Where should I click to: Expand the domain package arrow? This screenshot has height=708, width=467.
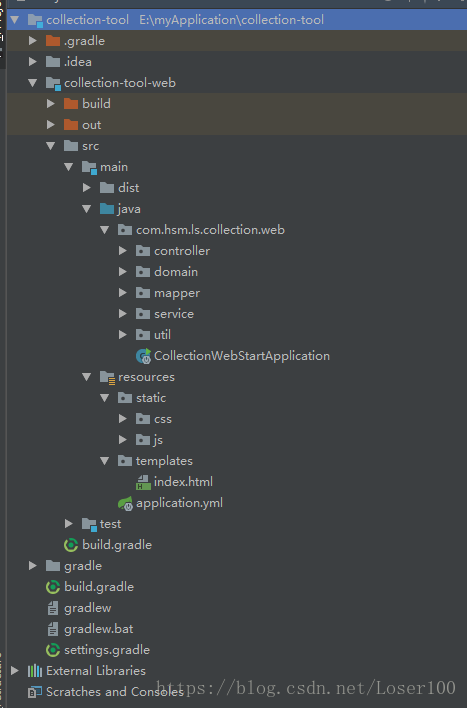pyautogui.click(x=122, y=271)
